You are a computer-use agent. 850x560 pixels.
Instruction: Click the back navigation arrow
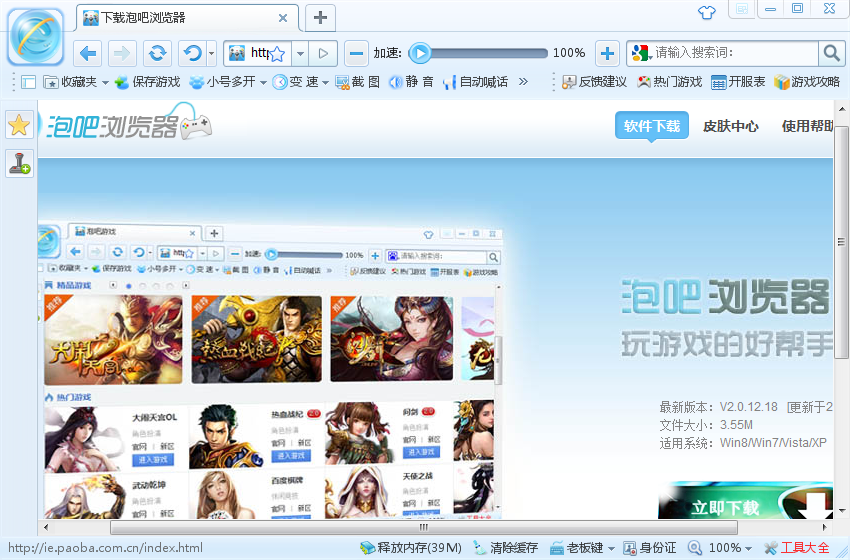88,53
